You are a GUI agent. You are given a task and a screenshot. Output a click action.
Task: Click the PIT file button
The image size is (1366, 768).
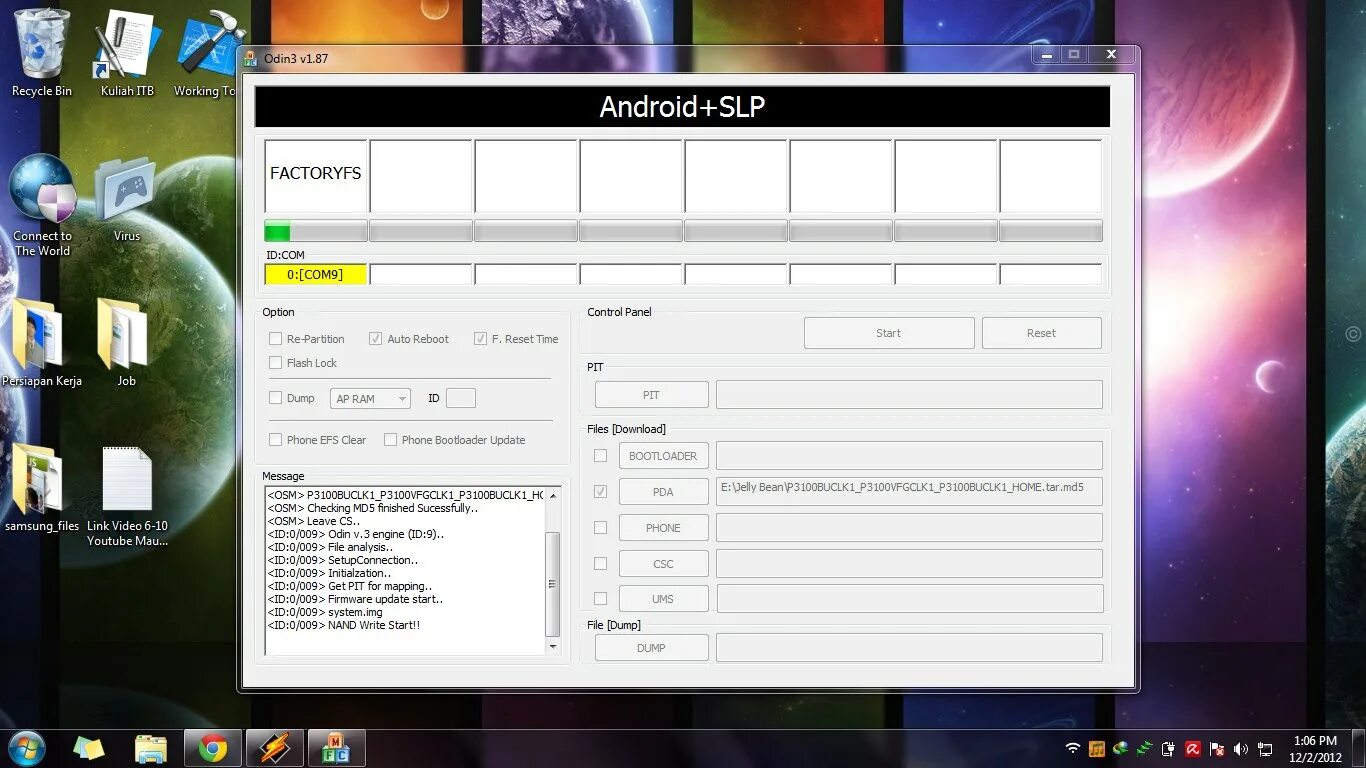[x=651, y=395]
